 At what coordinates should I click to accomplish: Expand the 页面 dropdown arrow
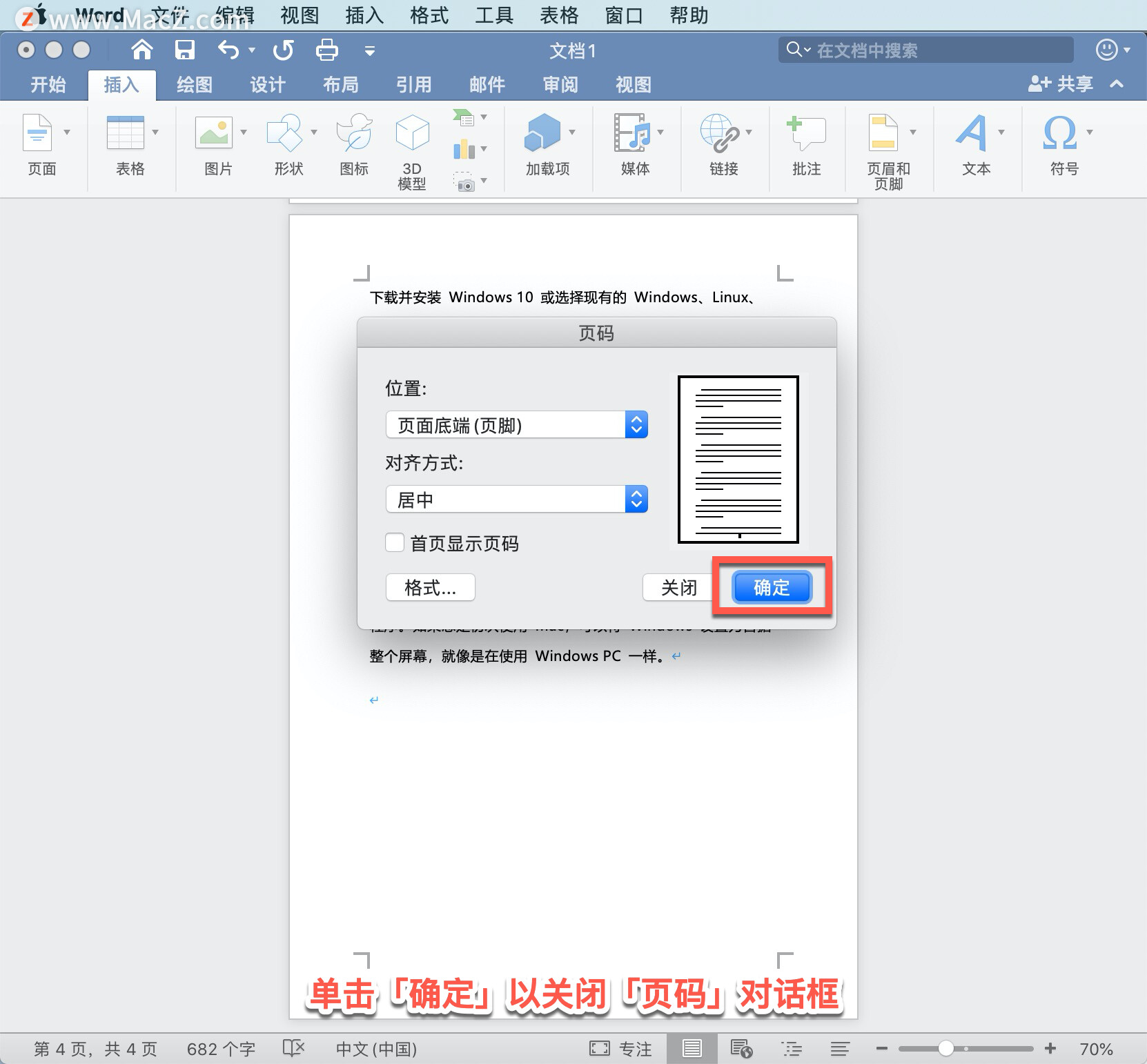point(67,132)
